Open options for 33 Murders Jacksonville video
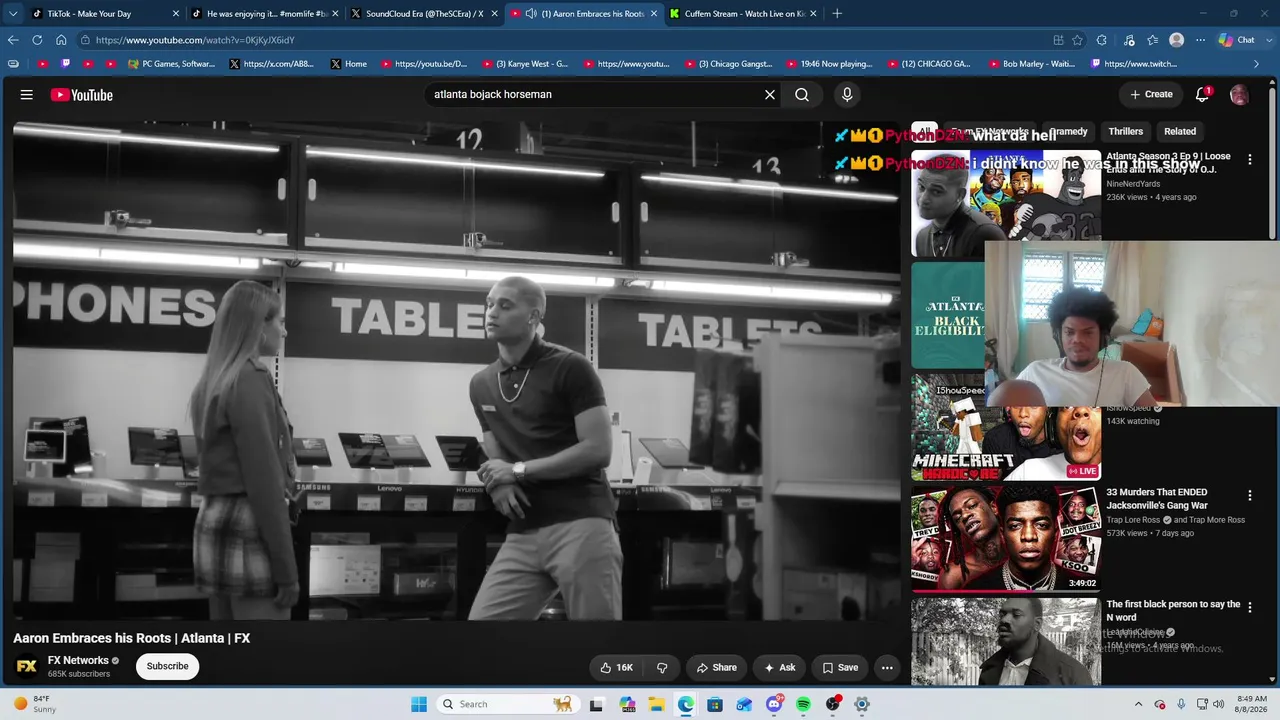Viewport: 1280px width, 720px height. point(1249,495)
